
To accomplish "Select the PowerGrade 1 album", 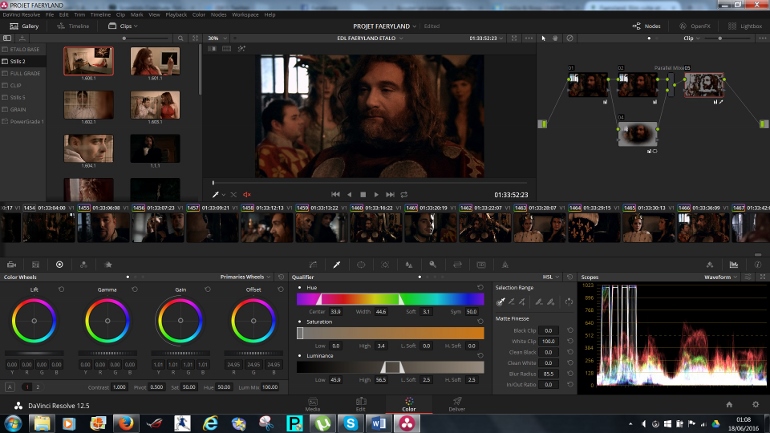I will pyautogui.click(x=23, y=121).
